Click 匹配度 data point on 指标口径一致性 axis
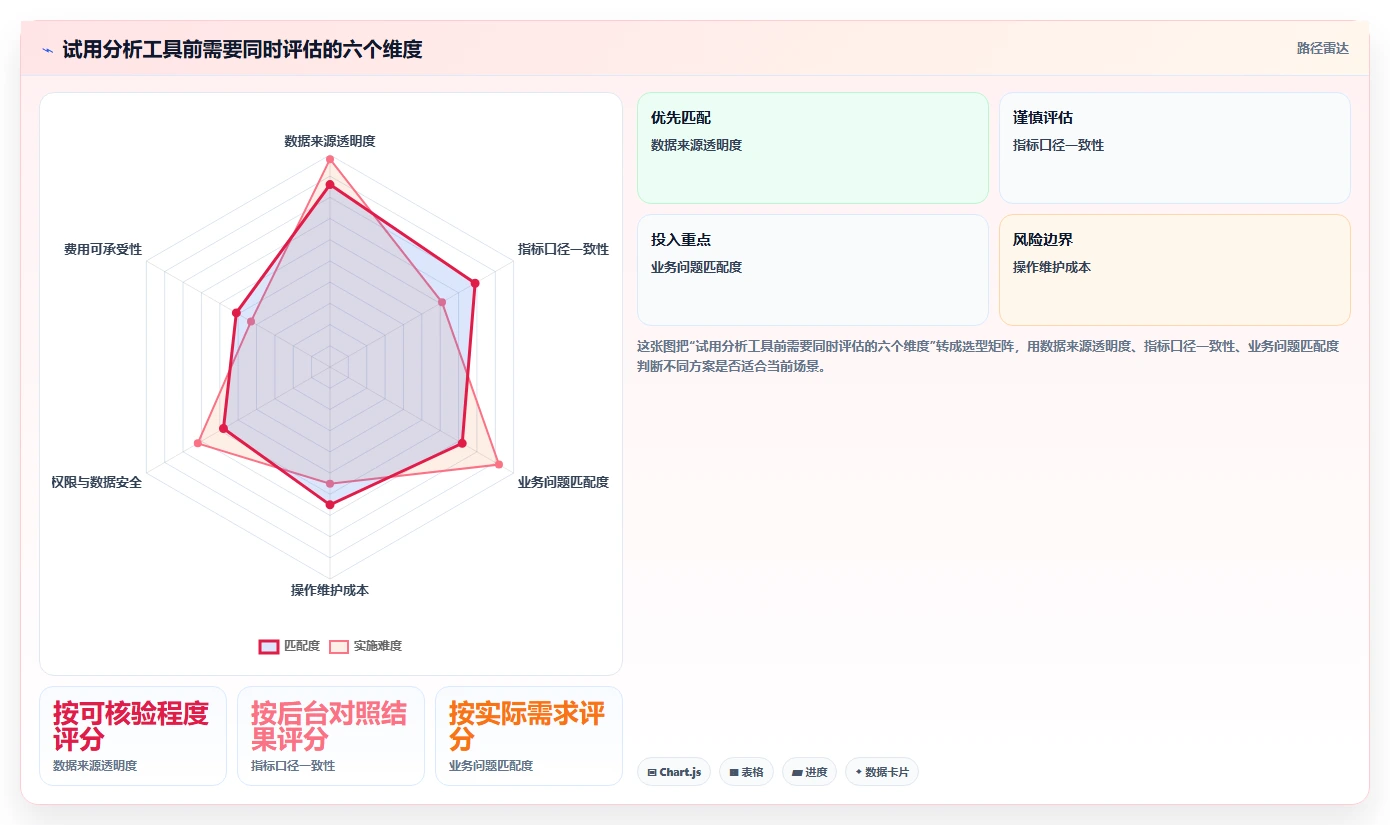The image size is (1390, 825). (475, 283)
